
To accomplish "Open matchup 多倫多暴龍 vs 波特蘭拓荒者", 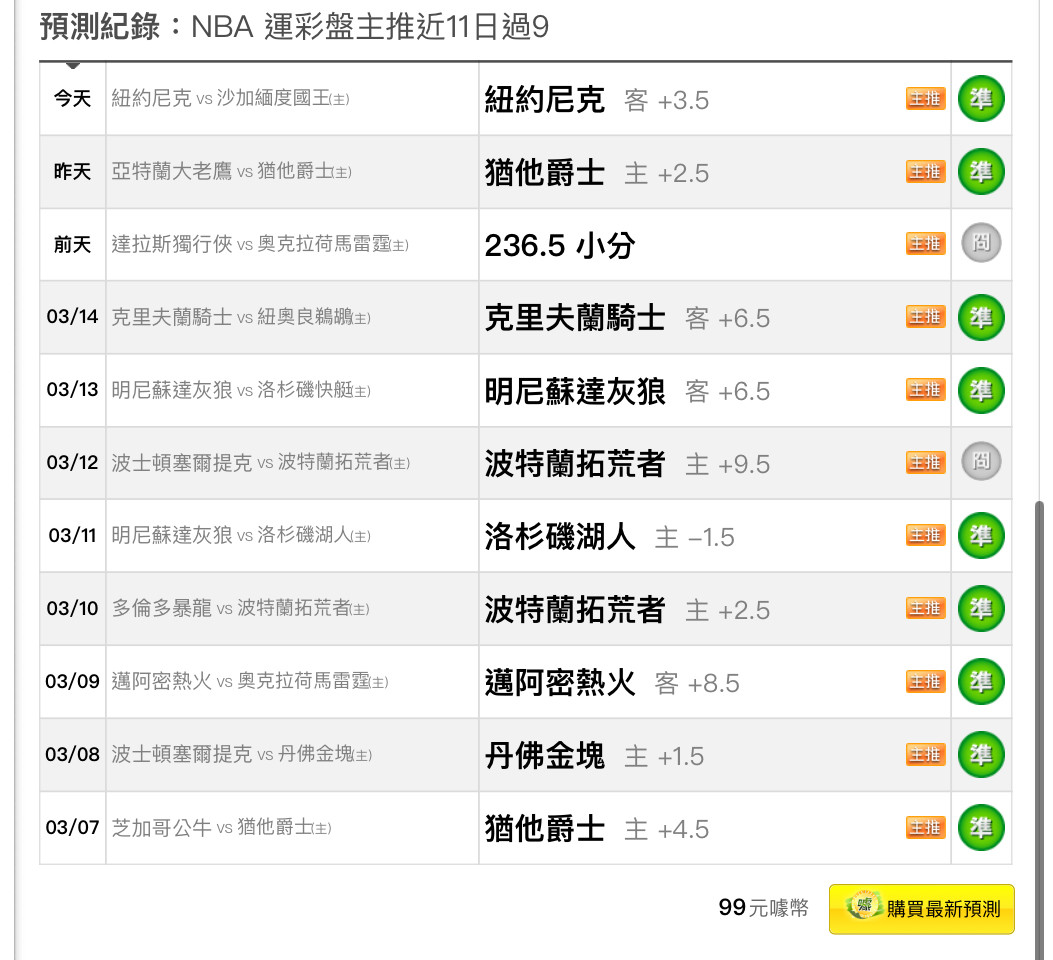I will 240,609.
